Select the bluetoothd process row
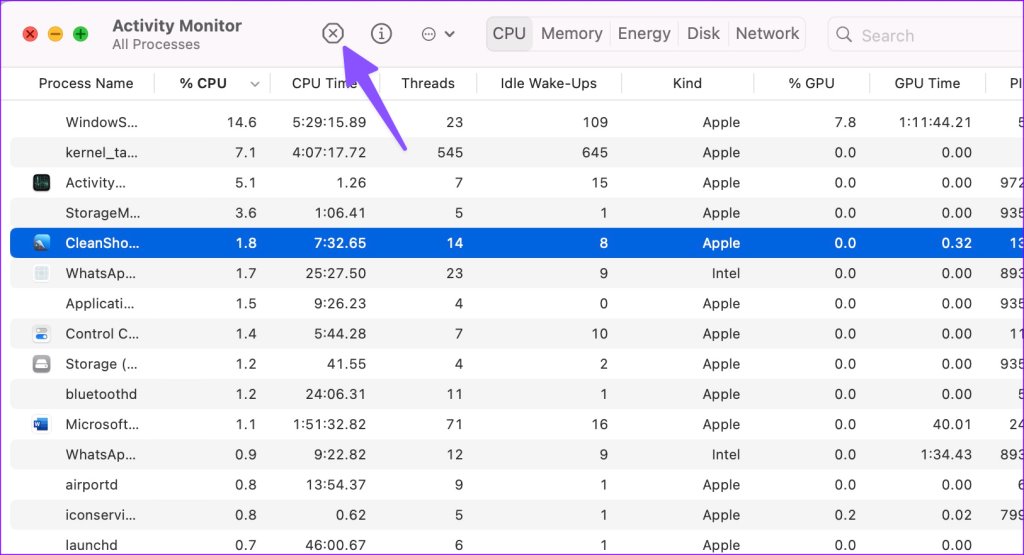 click(x=517, y=394)
